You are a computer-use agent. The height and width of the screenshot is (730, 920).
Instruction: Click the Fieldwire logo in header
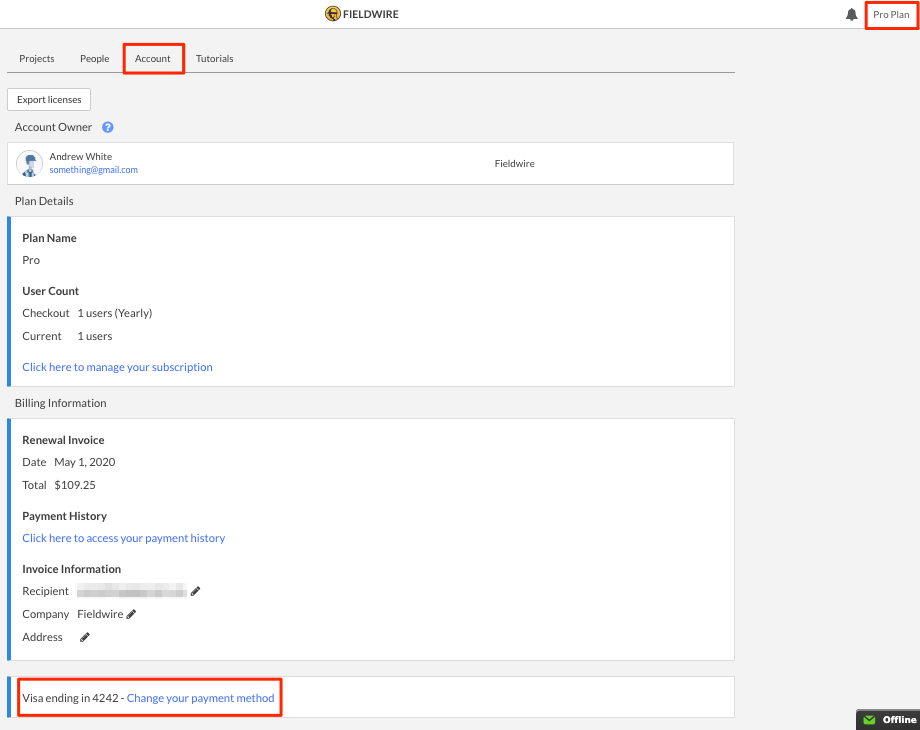[x=361, y=14]
